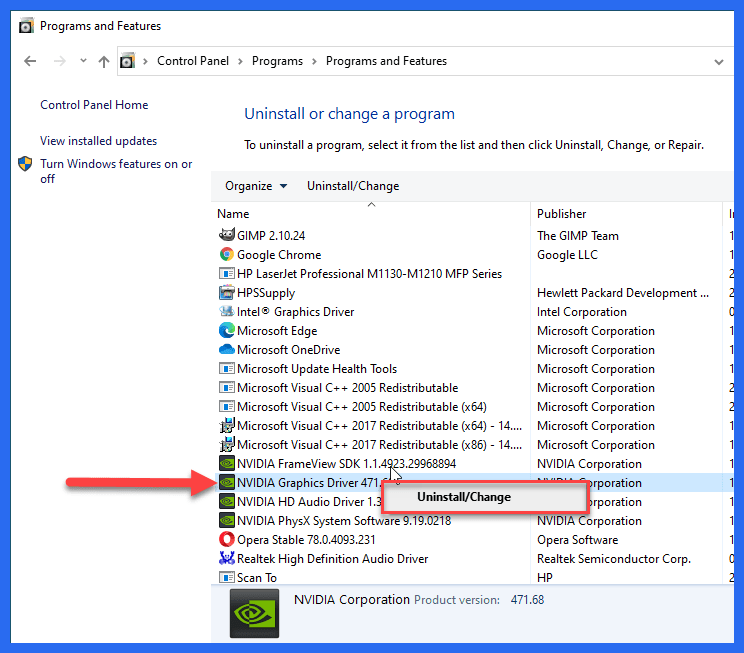Click the Intel Graphics Driver icon
Screen dimensions: 744x653
coord(227,312)
